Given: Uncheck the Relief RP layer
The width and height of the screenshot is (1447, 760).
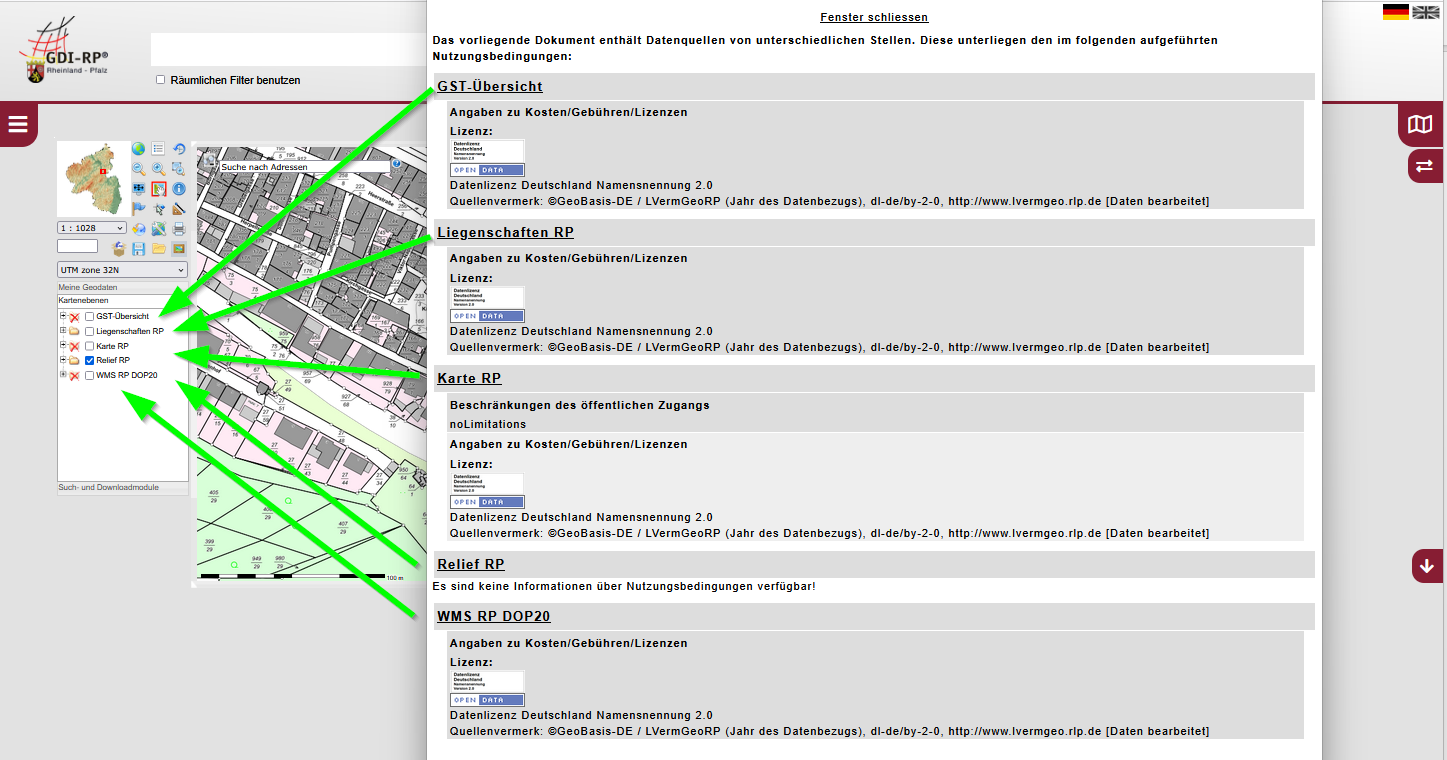Looking at the screenshot, I should 90,360.
